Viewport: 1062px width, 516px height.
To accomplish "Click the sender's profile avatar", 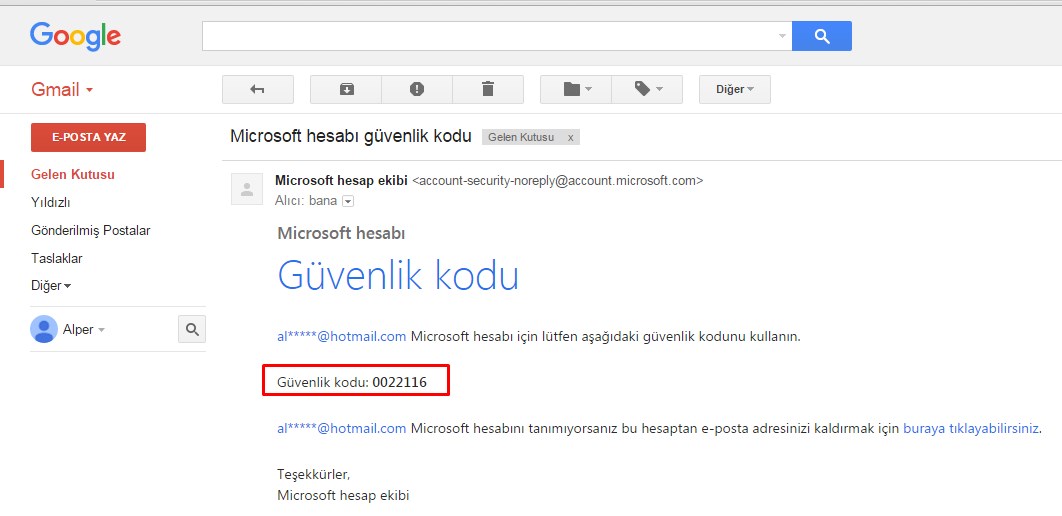I will 246,189.
